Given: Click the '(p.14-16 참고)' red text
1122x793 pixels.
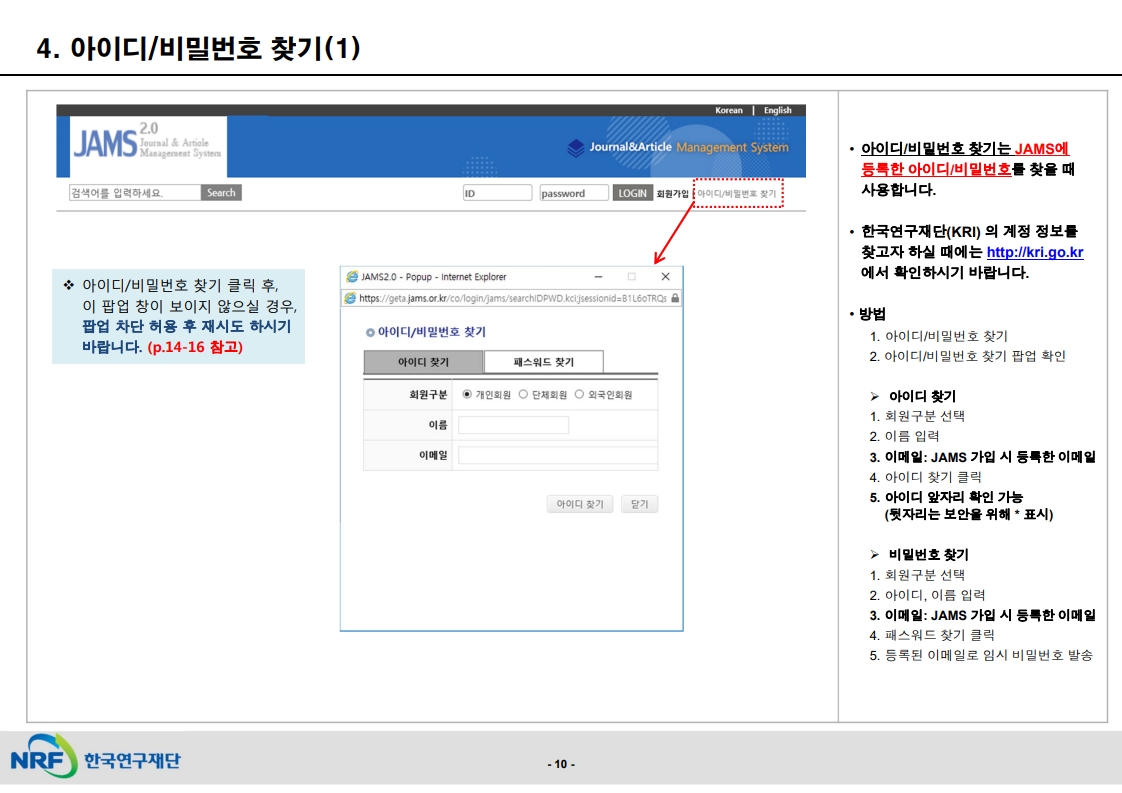Looking at the screenshot, I should tap(195, 347).
